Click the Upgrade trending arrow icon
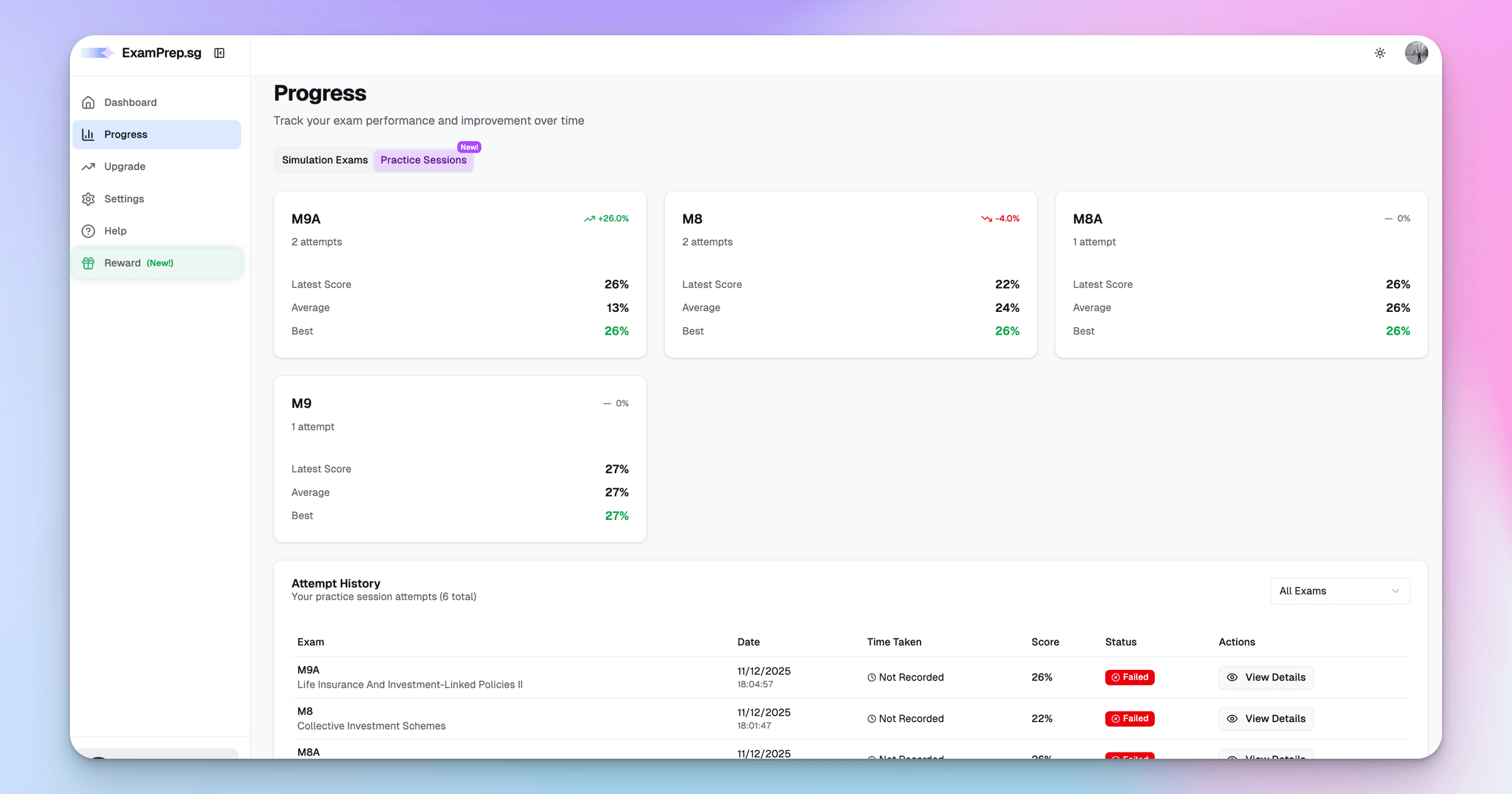The width and height of the screenshot is (1512, 794). point(88,166)
